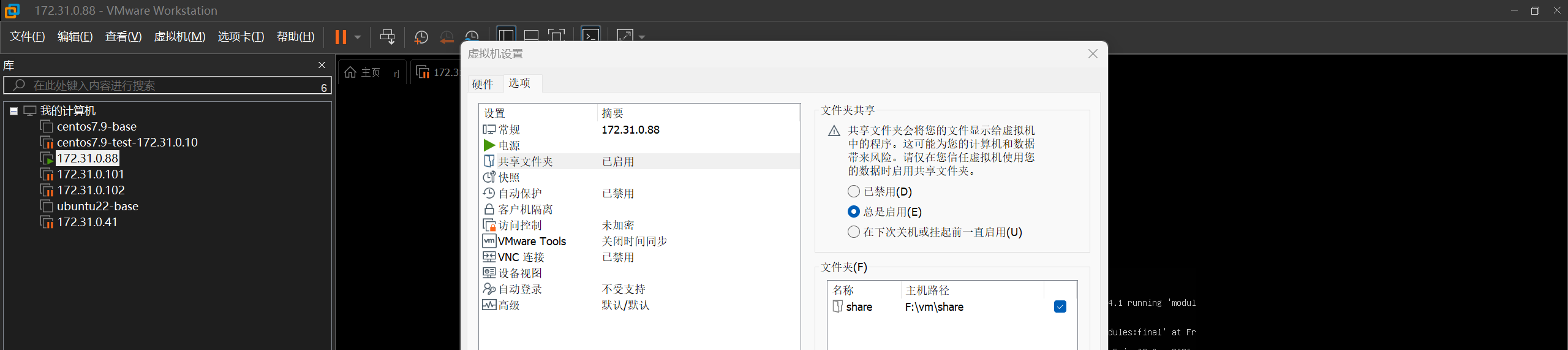
Task: Click the send Ctrl+Alt+Del toolbar icon
Action: click(x=387, y=37)
